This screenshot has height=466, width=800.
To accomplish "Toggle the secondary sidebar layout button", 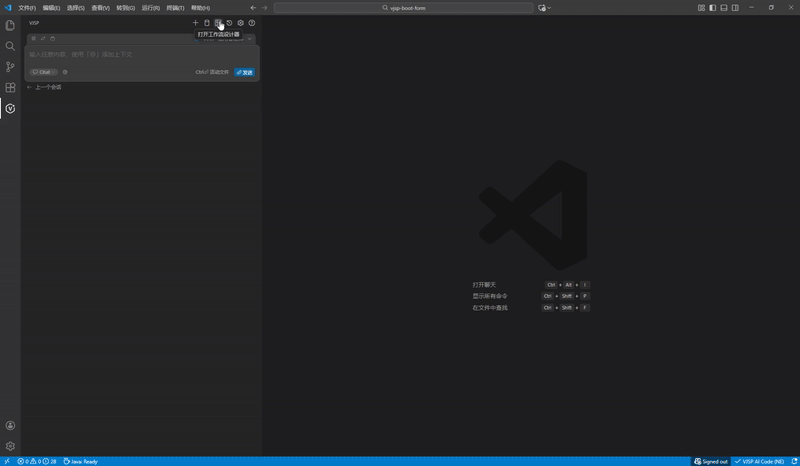I will (735, 7).
